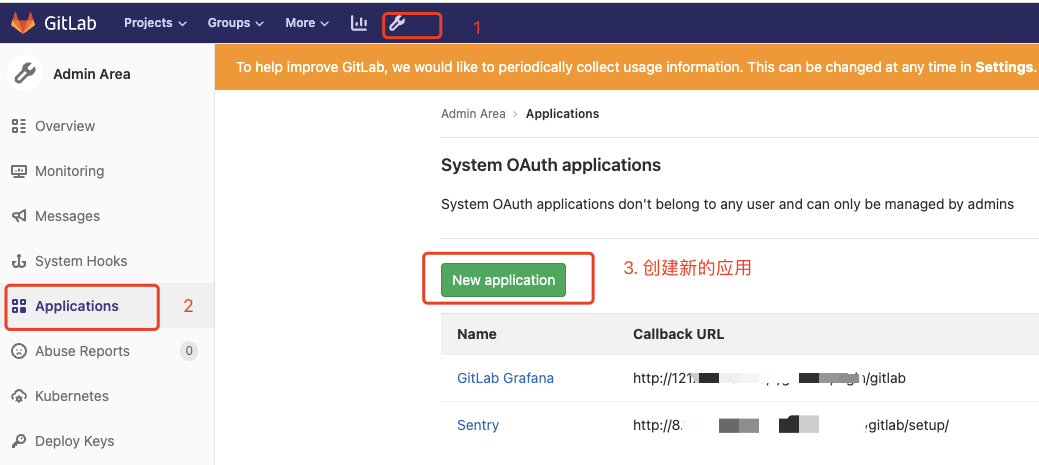Click the Admin Area wrench avatar in sidebar

pyautogui.click(x=25, y=74)
